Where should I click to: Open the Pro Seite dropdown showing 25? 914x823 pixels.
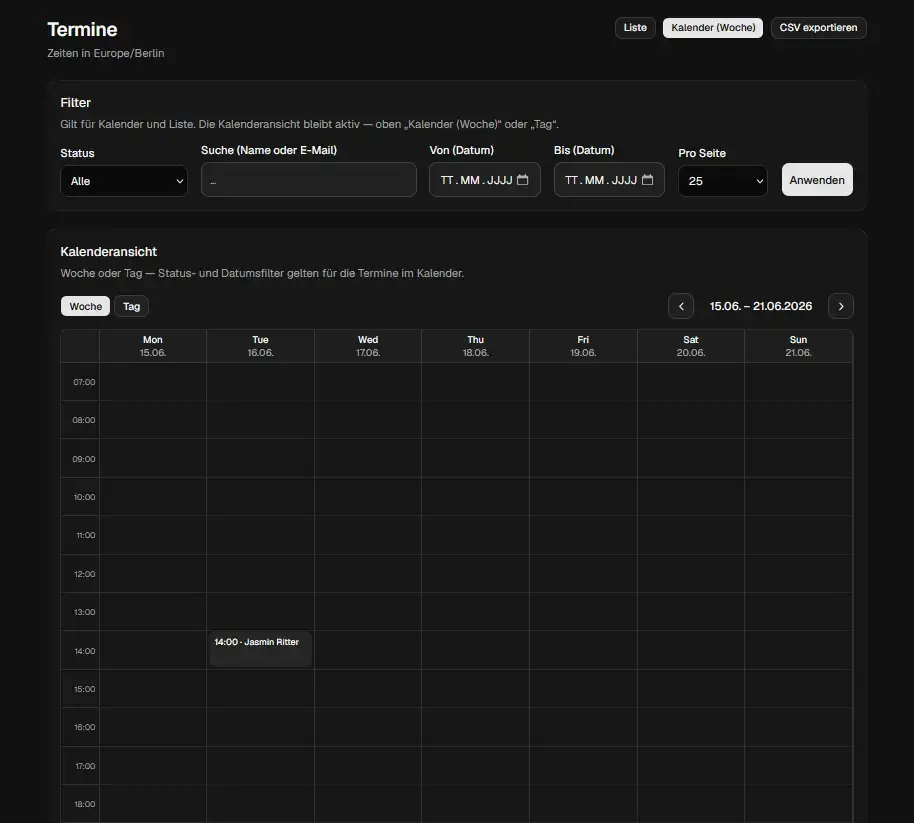coord(722,181)
